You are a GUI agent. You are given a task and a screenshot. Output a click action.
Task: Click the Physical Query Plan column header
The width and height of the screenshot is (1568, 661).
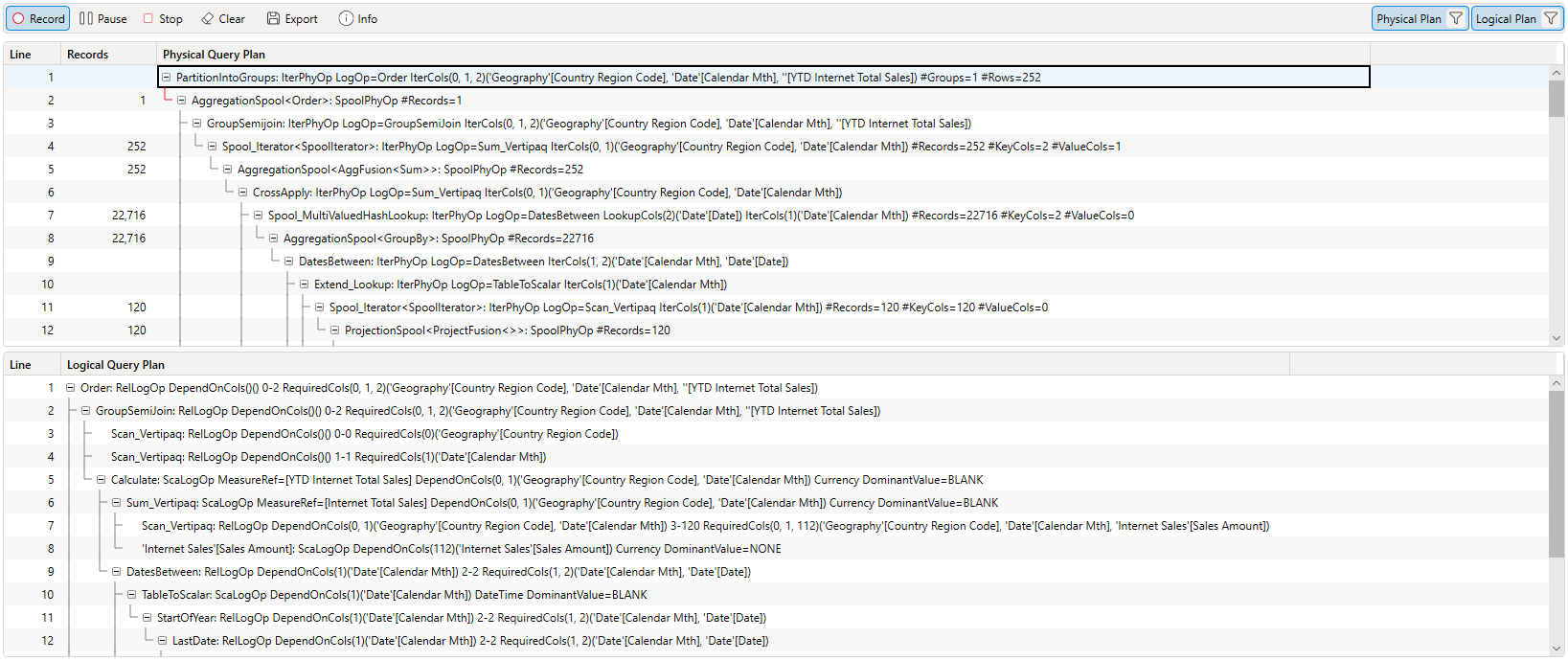[x=214, y=55]
